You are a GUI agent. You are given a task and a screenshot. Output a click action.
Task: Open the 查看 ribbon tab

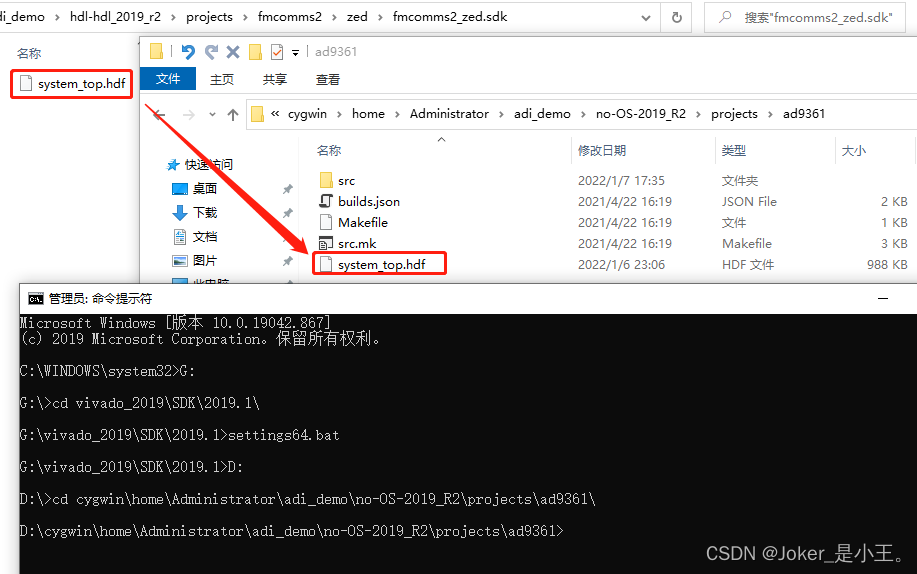click(x=328, y=80)
